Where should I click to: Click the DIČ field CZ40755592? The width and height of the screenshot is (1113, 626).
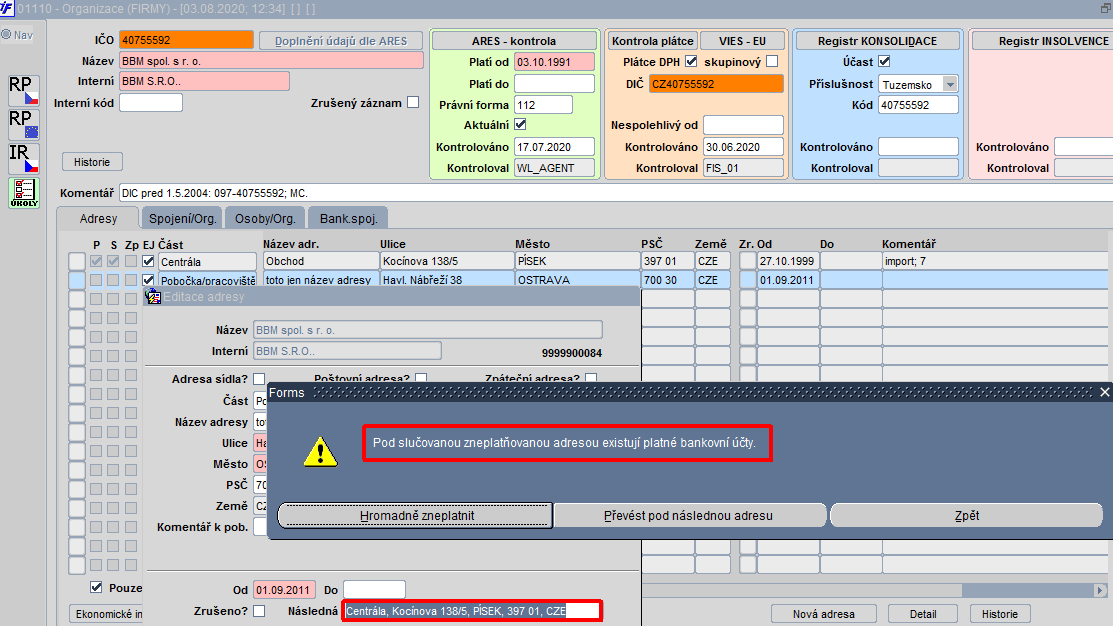[x=716, y=84]
